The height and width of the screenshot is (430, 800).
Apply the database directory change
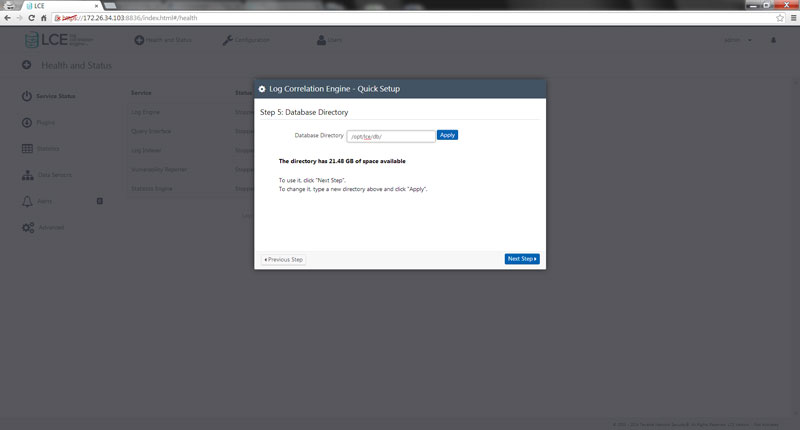coord(447,135)
